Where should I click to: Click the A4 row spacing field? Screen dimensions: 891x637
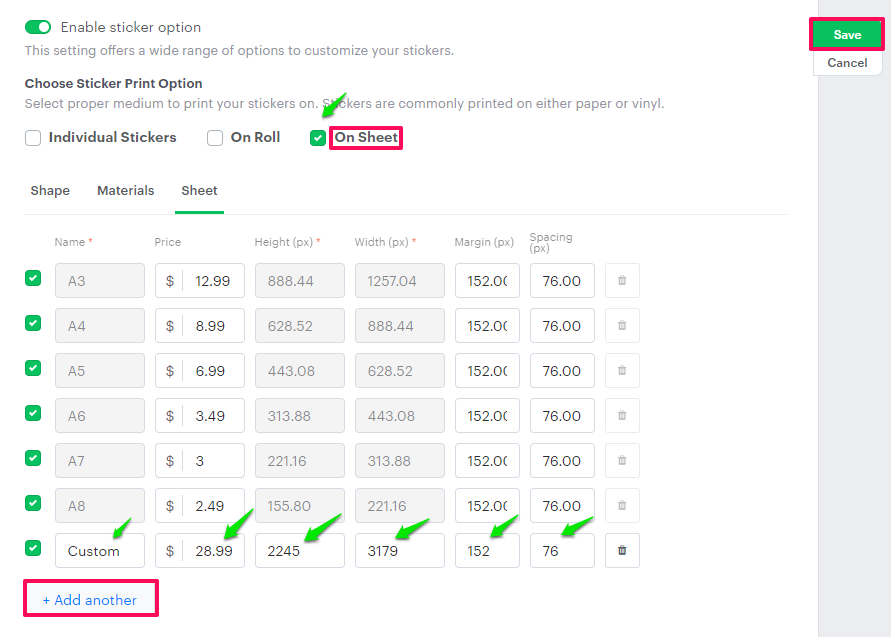pyautogui.click(x=562, y=326)
